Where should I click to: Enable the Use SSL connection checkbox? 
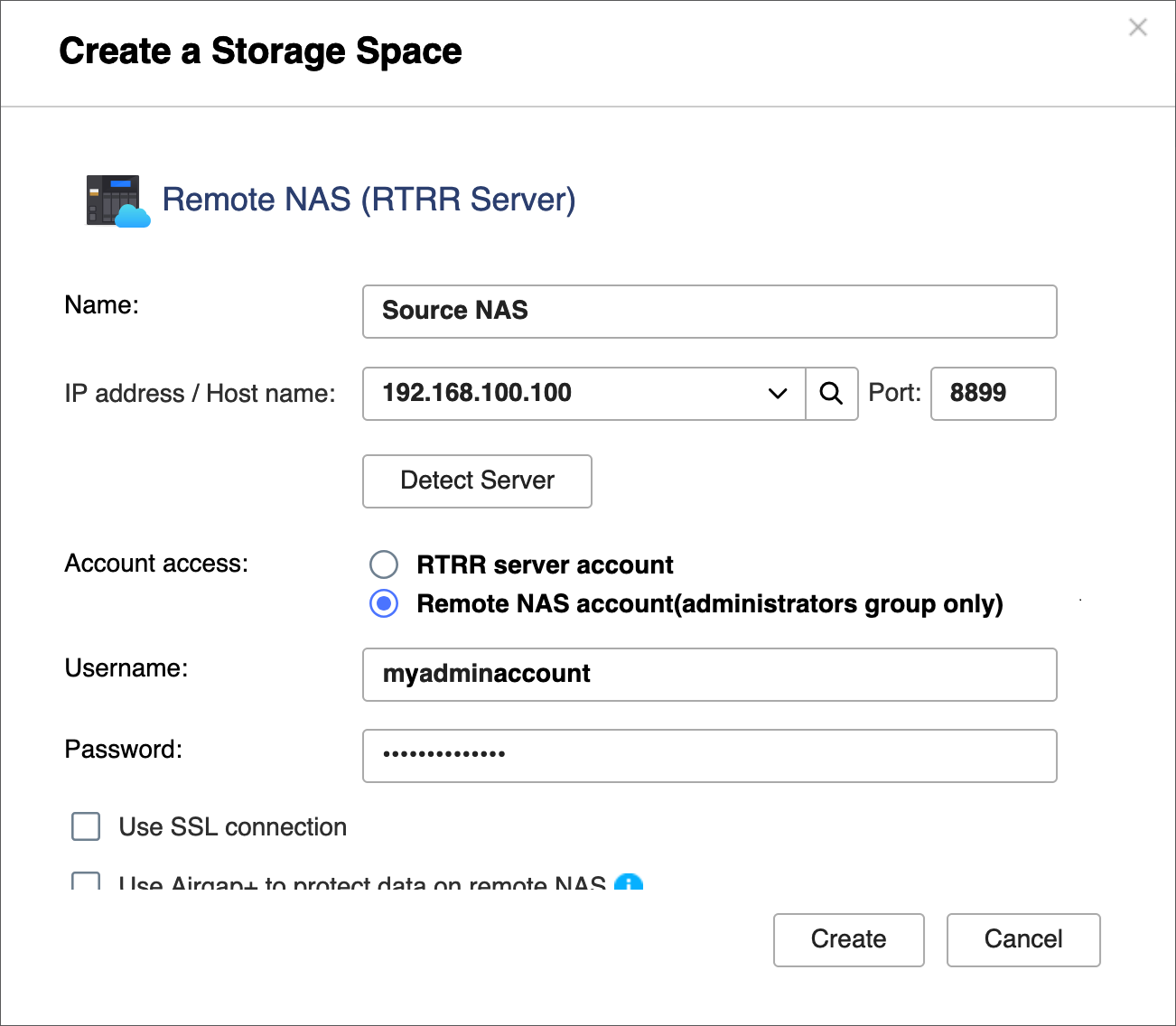86,826
